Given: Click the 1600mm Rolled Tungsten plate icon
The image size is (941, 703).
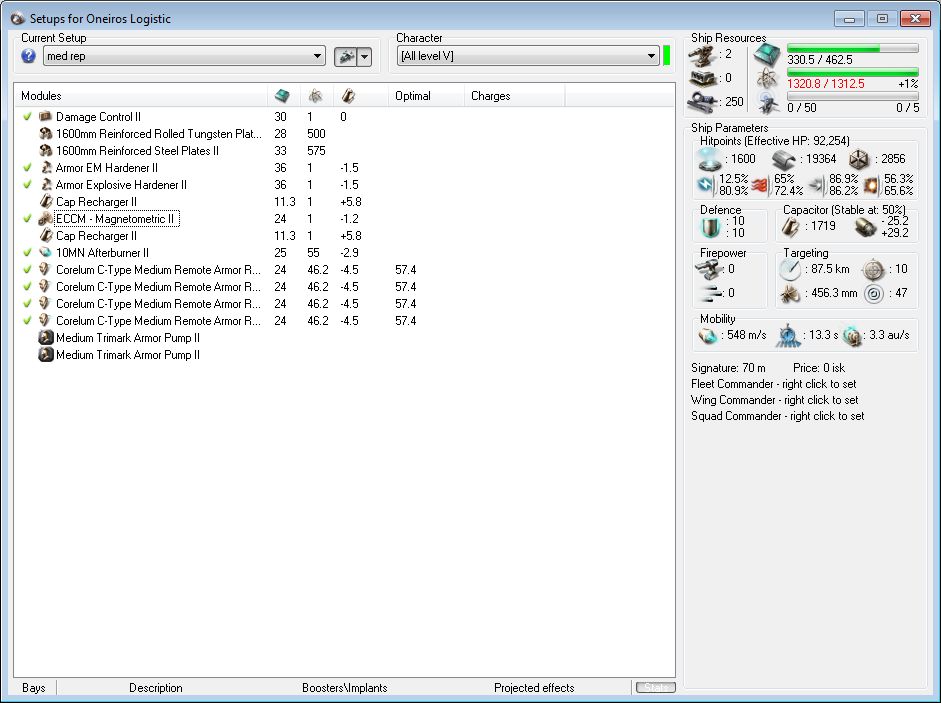Looking at the screenshot, I should 46,133.
